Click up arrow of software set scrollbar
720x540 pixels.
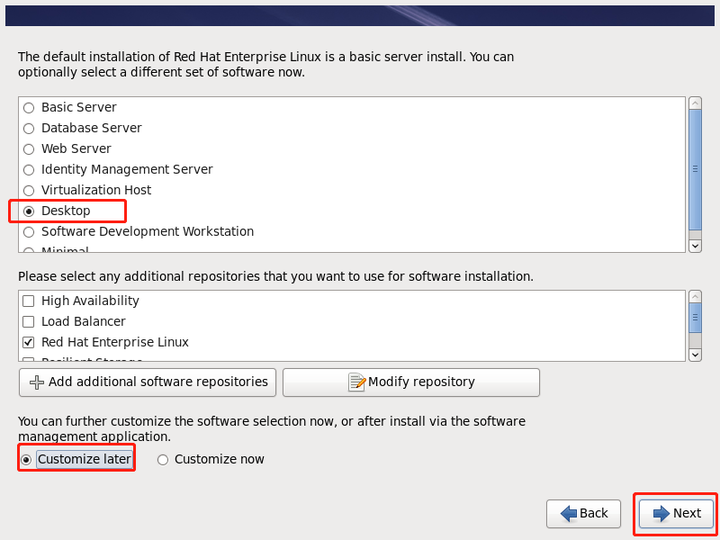(x=695, y=102)
